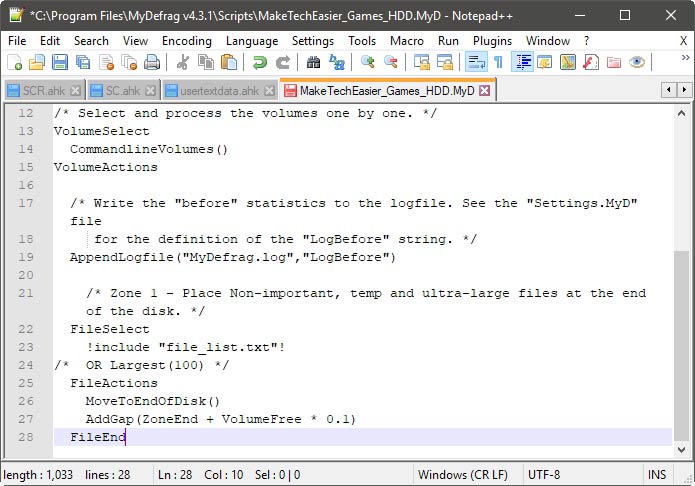Click 'Windows (CR LF)' in status bar
Screen dimensions: 695x486
coord(463,475)
